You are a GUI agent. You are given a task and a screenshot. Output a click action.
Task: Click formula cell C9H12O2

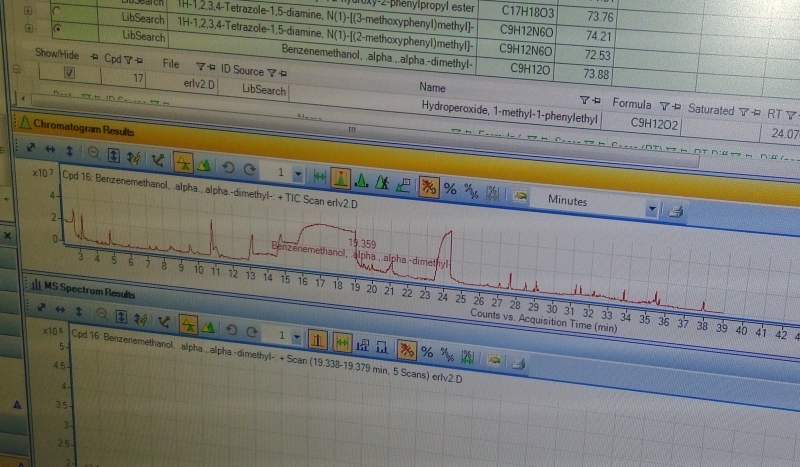pyautogui.click(x=655, y=122)
